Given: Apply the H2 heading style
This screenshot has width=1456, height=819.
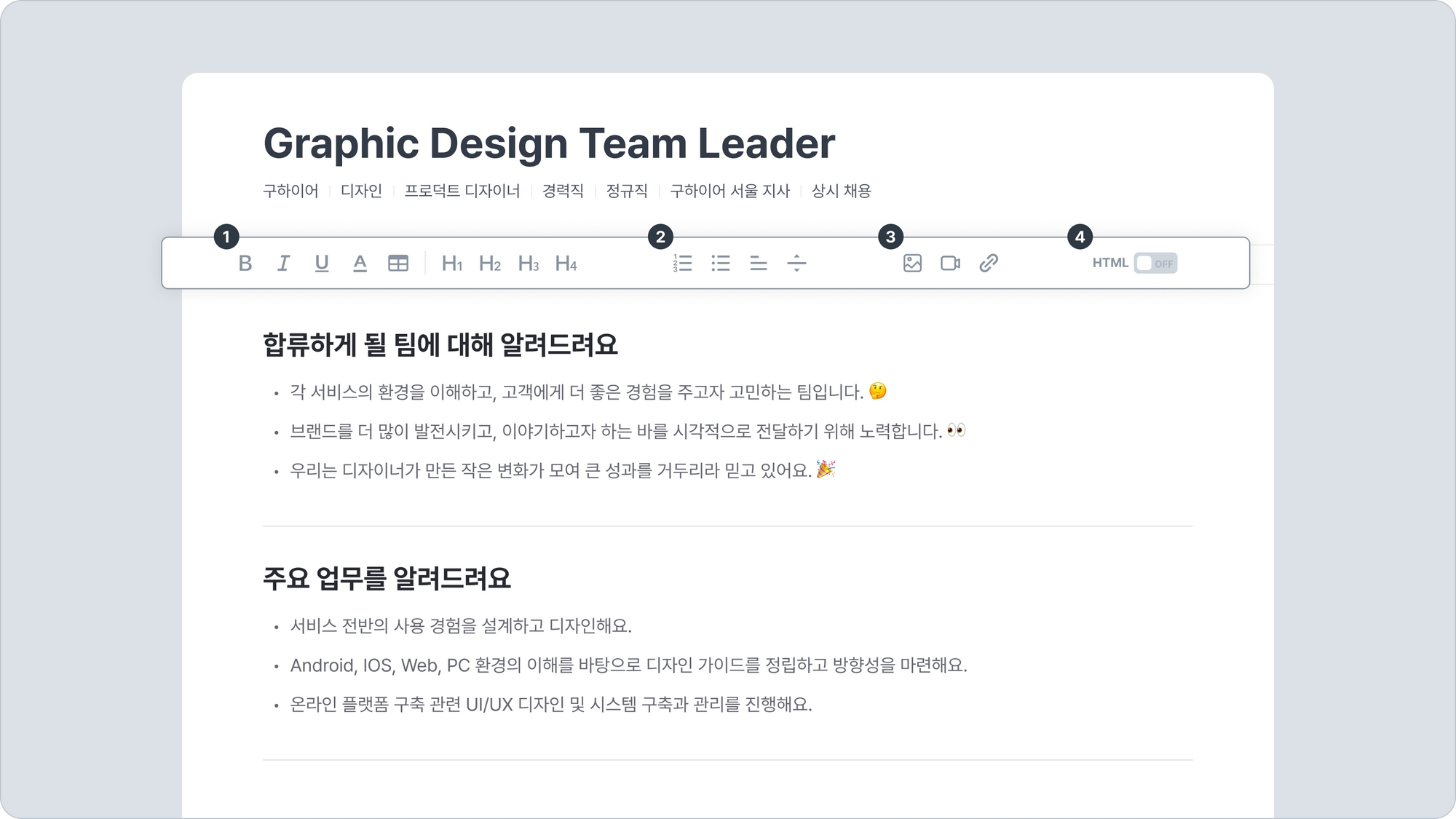Looking at the screenshot, I should coord(490,264).
